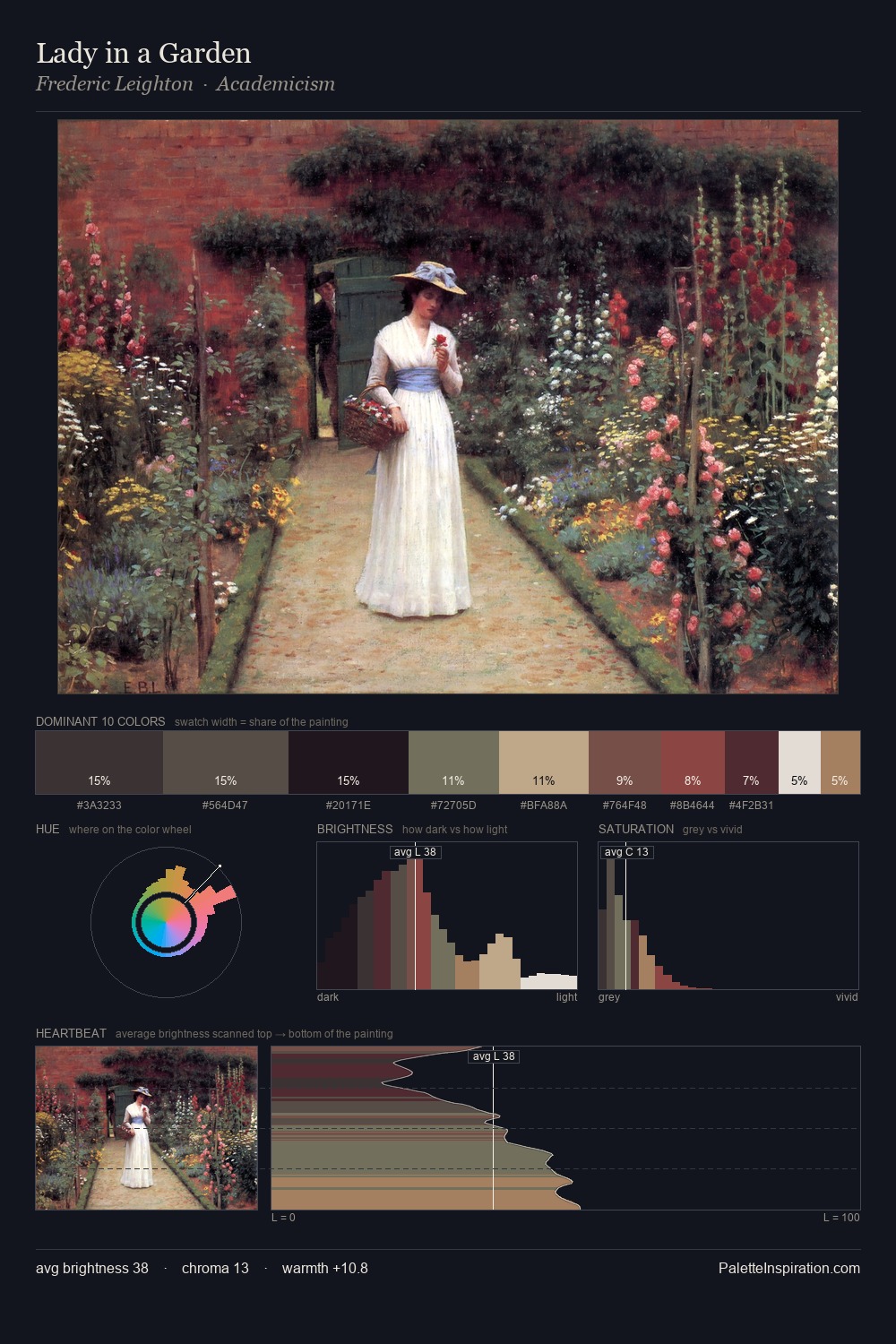Click the 'grey' axis label
The height and width of the screenshot is (1344, 896).
tap(609, 997)
